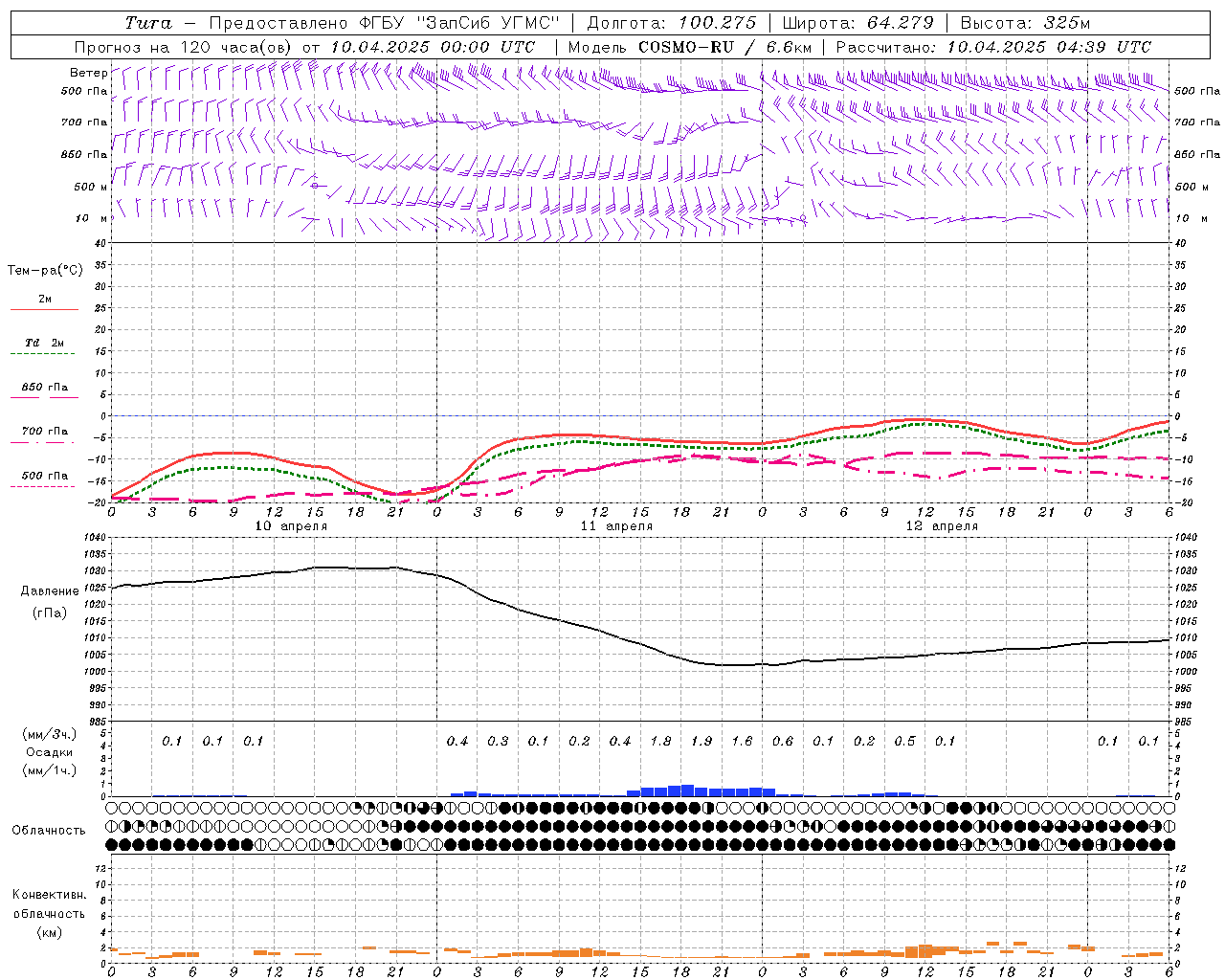This screenshot has height=980, width=1225.
Task: Click the "Тем-ра(°C)" temperature label
Action: pos(45,270)
